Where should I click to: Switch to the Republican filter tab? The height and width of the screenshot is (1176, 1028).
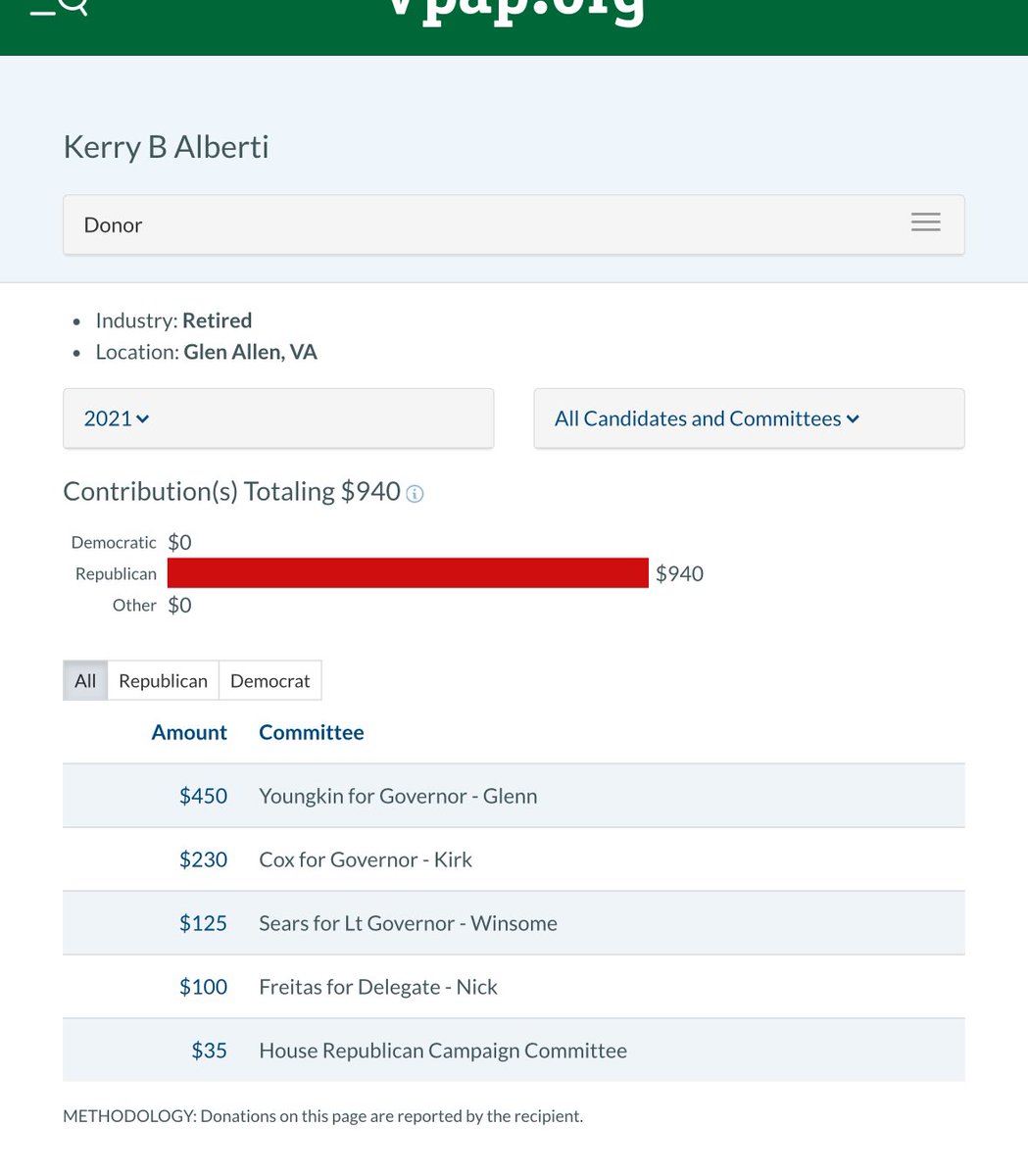pos(163,681)
